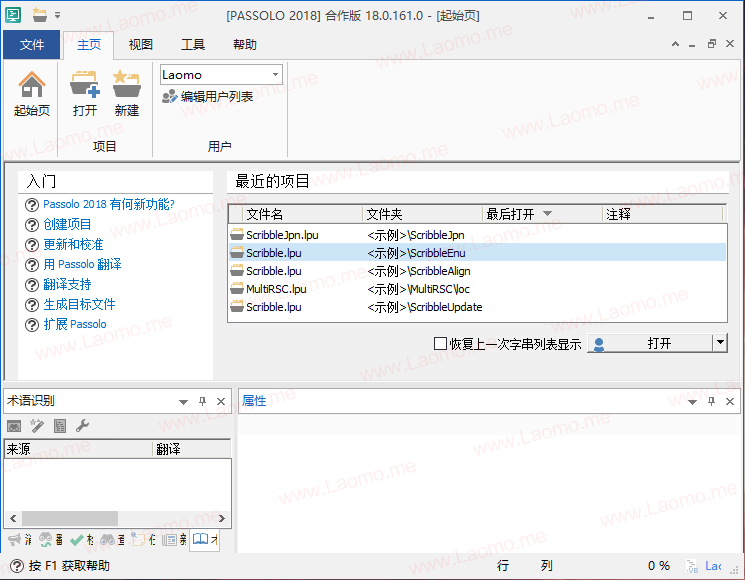Select Scribble.lpu in ScribbleUpdate folder
The height and width of the screenshot is (580, 745).
click(478, 307)
